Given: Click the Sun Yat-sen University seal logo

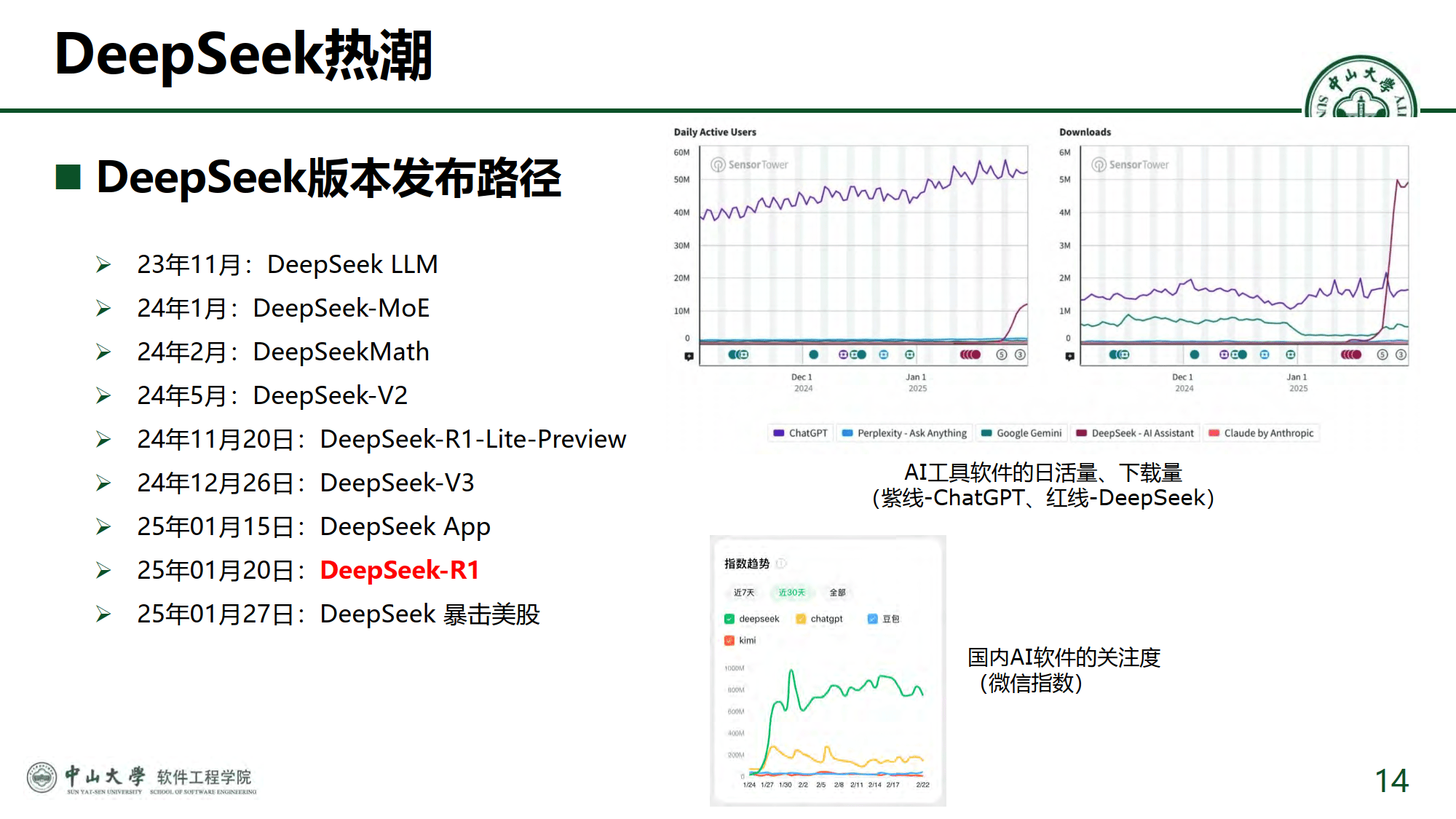Looking at the screenshot, I should click(1361, 87).
